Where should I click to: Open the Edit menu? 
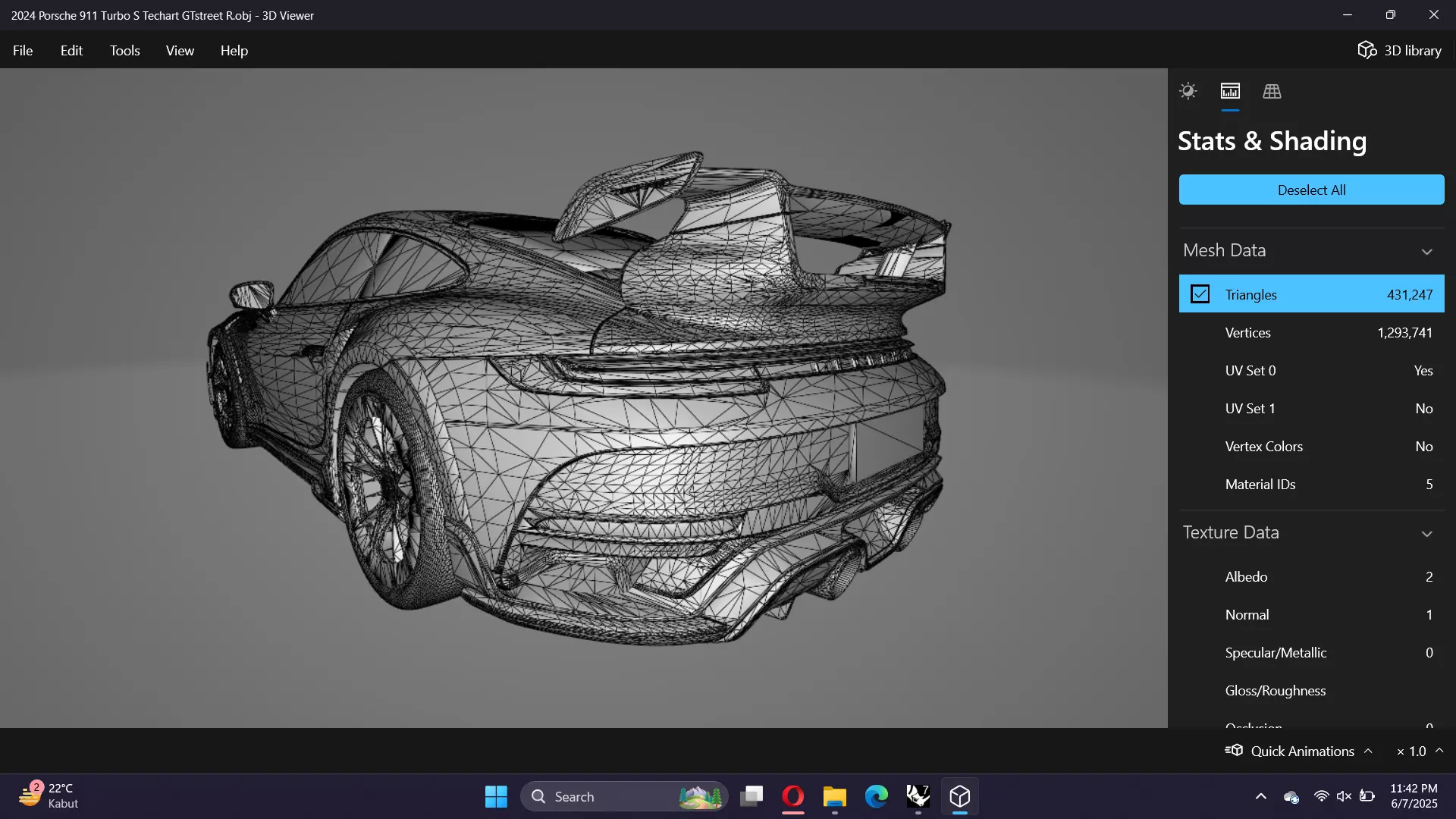71,50
